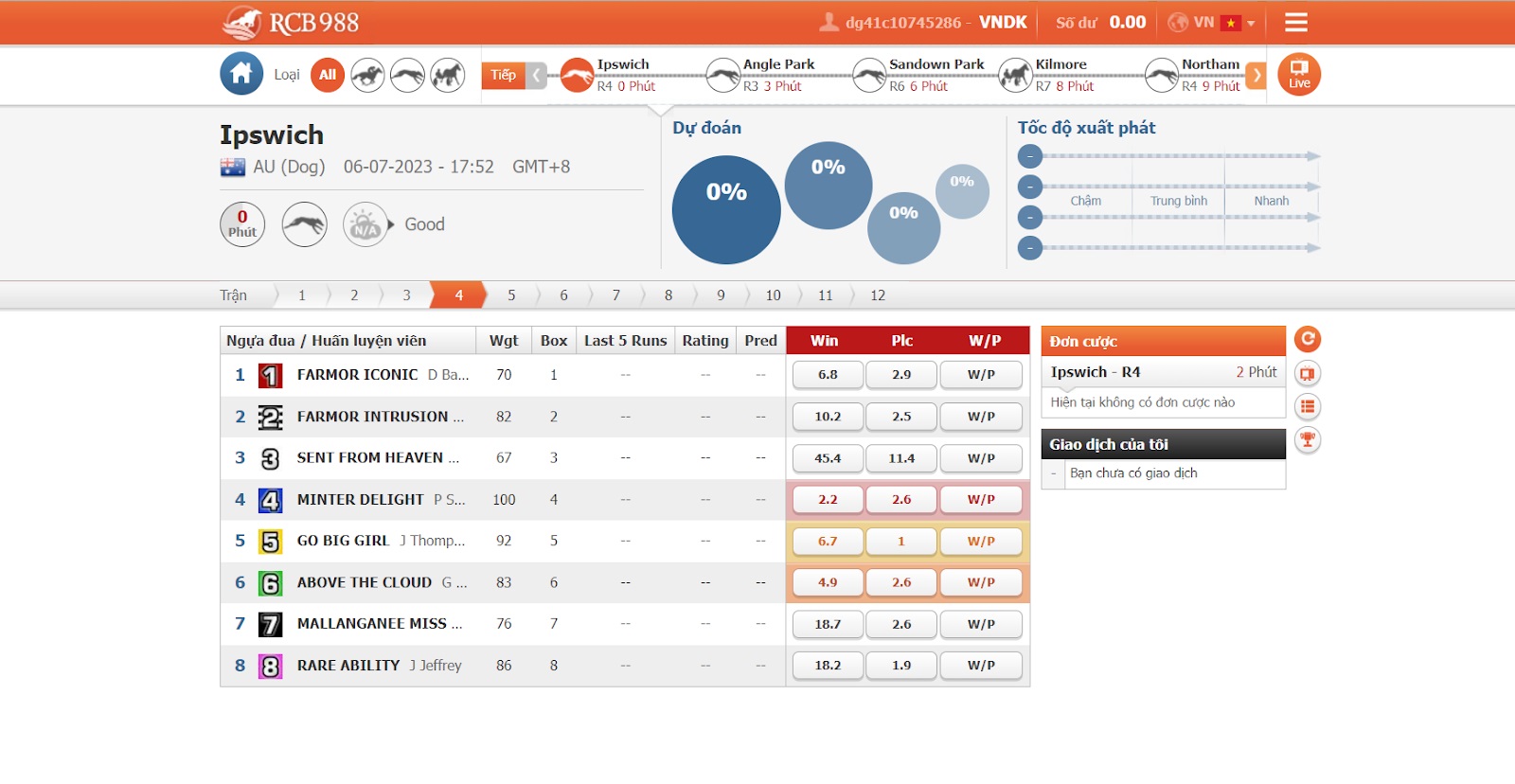Filter by horse racing icon
The width and height of the screenshot is (1515, 784).
tap(367, 75)
